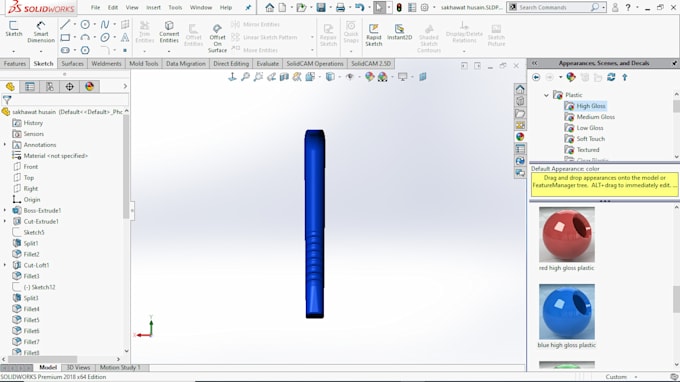
Task: Expand FeatureManager tabs with right chevron
Action: click(x=125, y=86)
